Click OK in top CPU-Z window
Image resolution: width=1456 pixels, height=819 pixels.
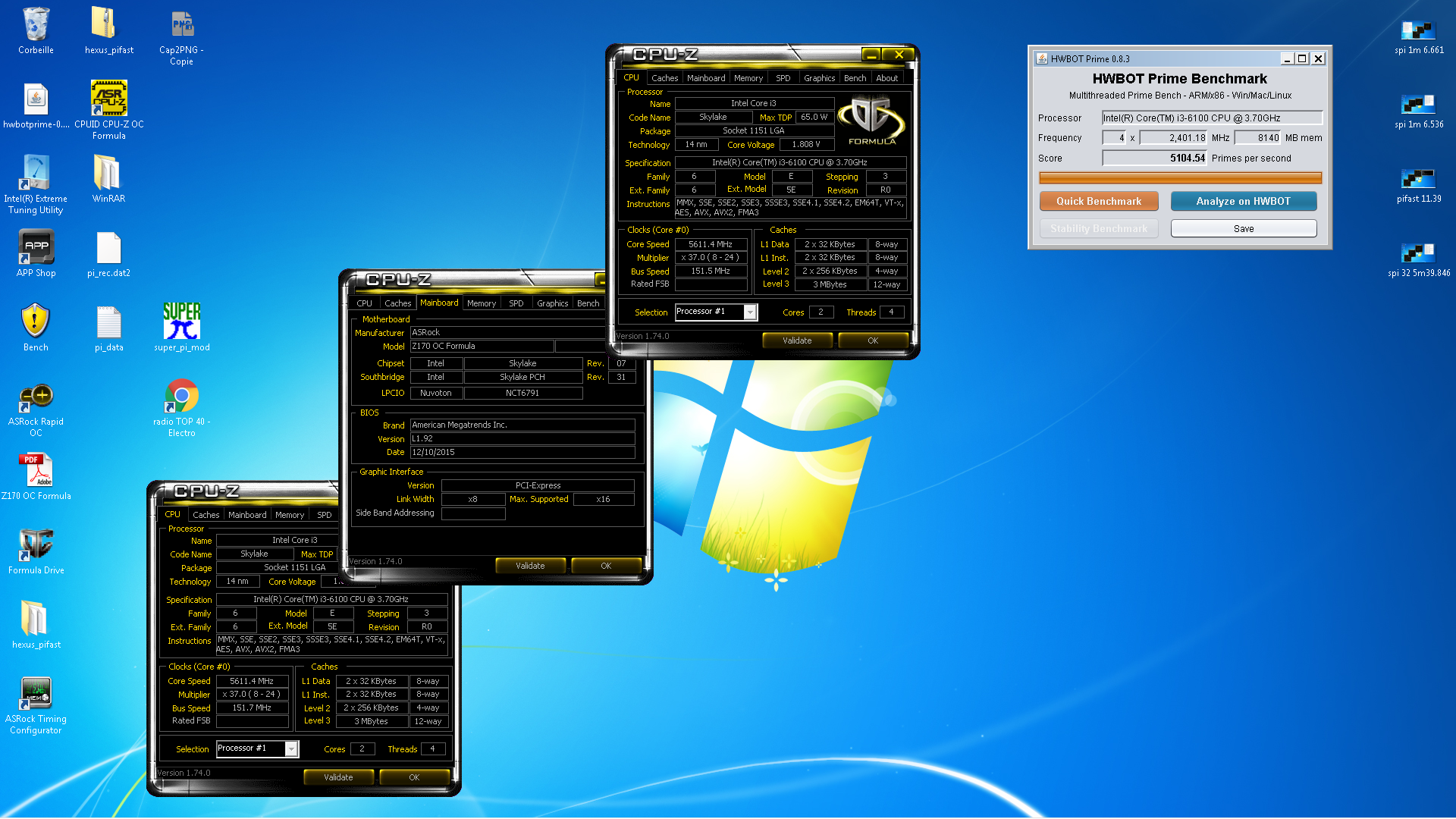[x=873, y=340]
